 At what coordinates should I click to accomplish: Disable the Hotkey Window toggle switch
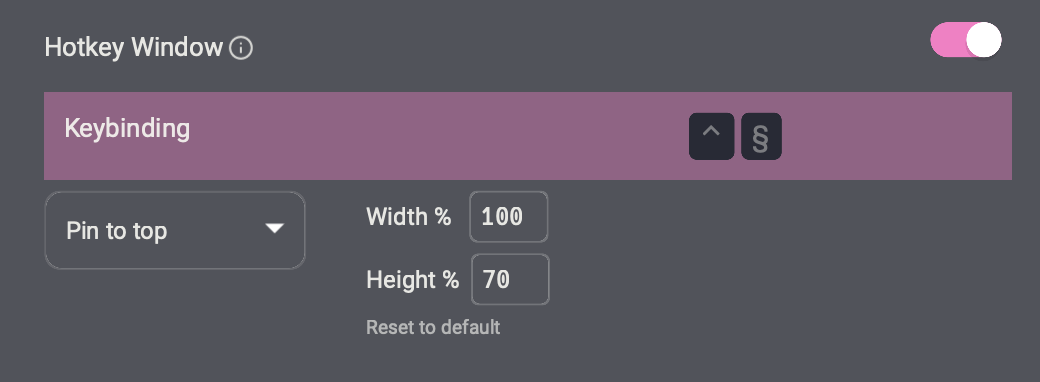[966, 40]
